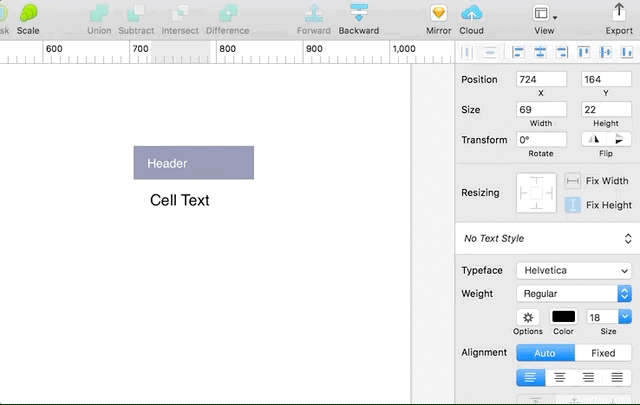Edit the Y position field
The image size is (640, 405).
606,79
